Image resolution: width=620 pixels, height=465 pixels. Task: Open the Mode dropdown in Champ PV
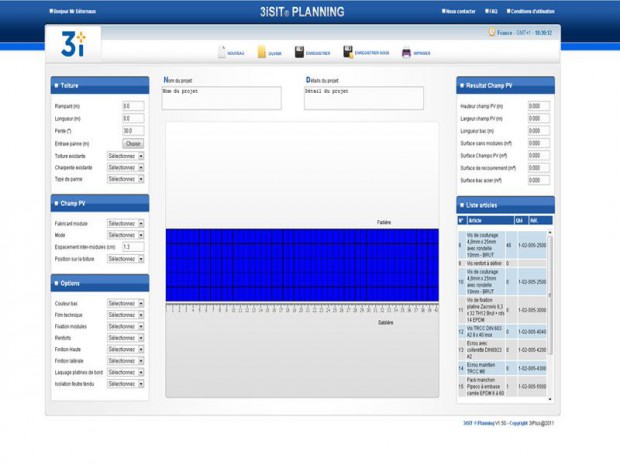tap(125, 235)
